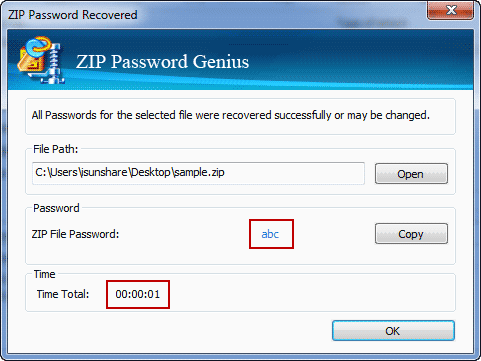Click the word Genius in the banner
Screen dimensions: 481x361
[x=221, y=62]
